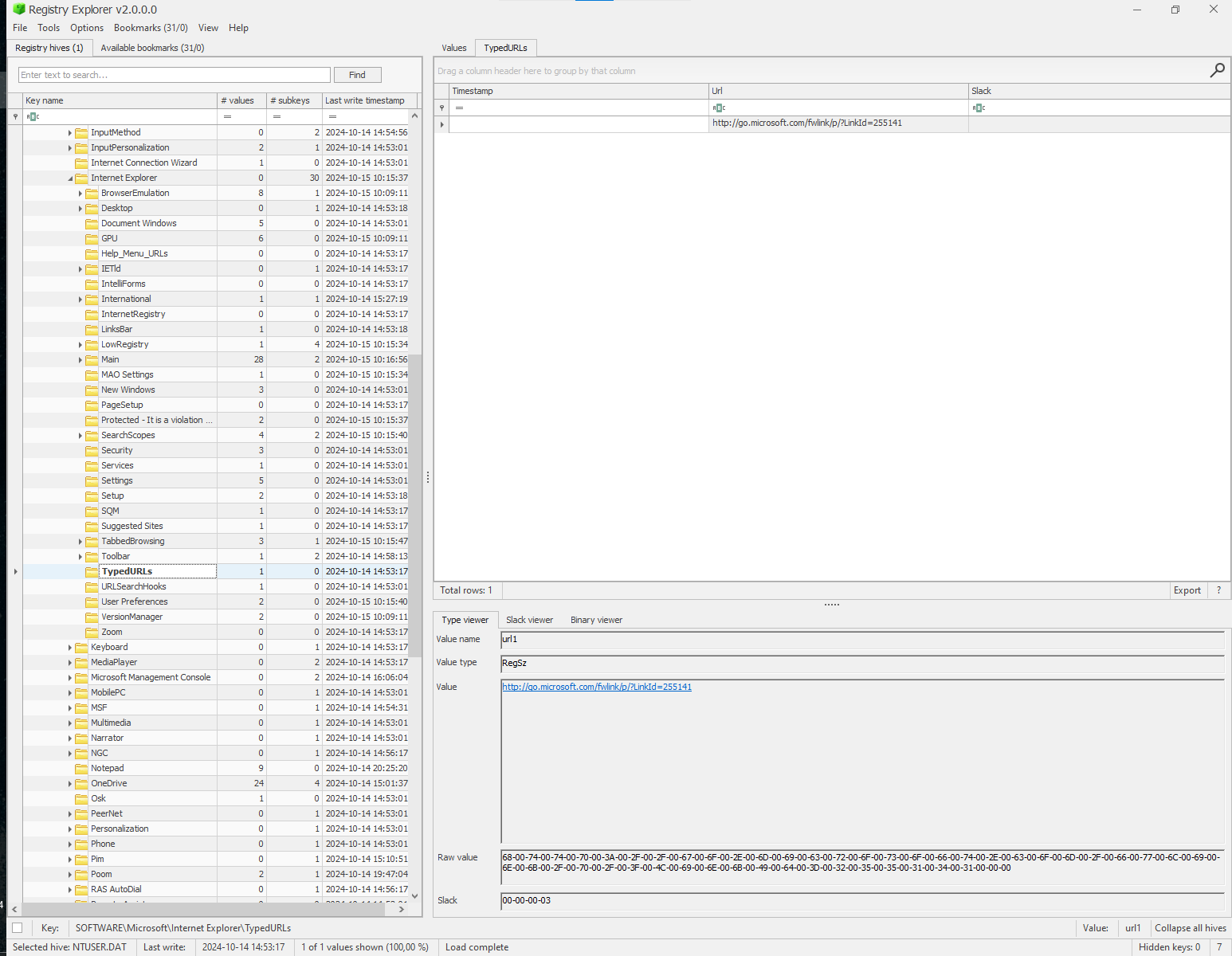Collapse the Internet Explorer tree node
The image size is (1232, 956).
70,178
